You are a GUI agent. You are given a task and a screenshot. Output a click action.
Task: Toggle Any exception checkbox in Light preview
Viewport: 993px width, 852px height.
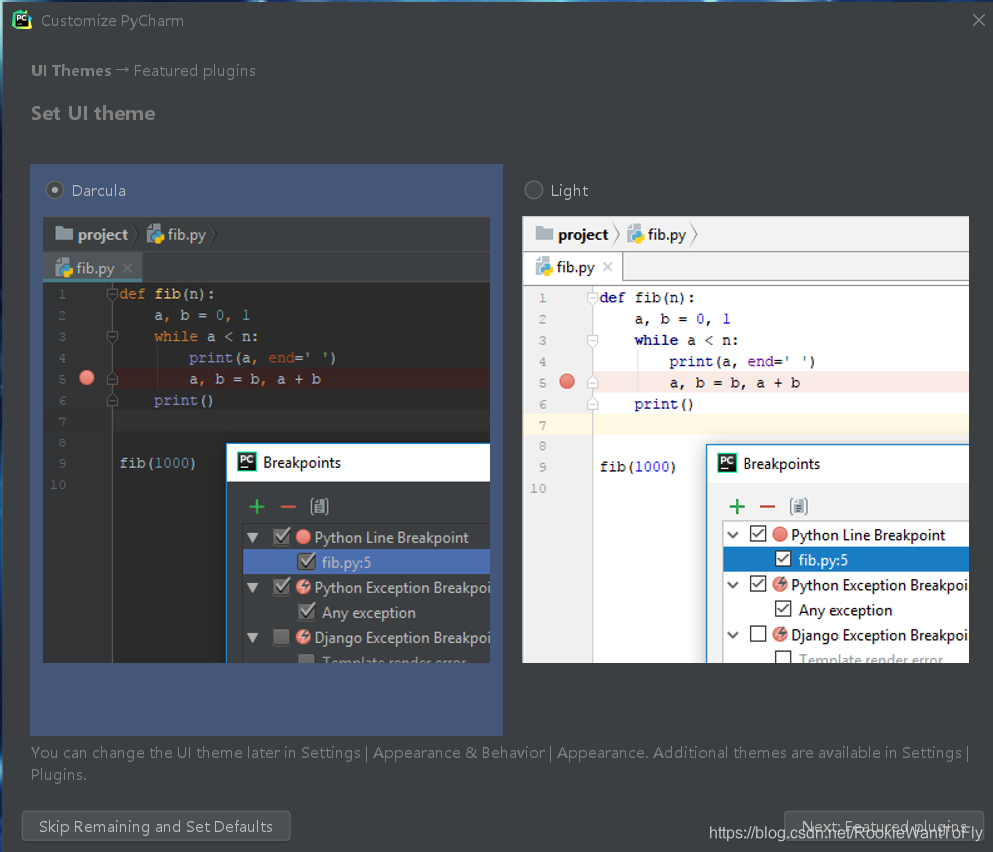click(783, 609)
